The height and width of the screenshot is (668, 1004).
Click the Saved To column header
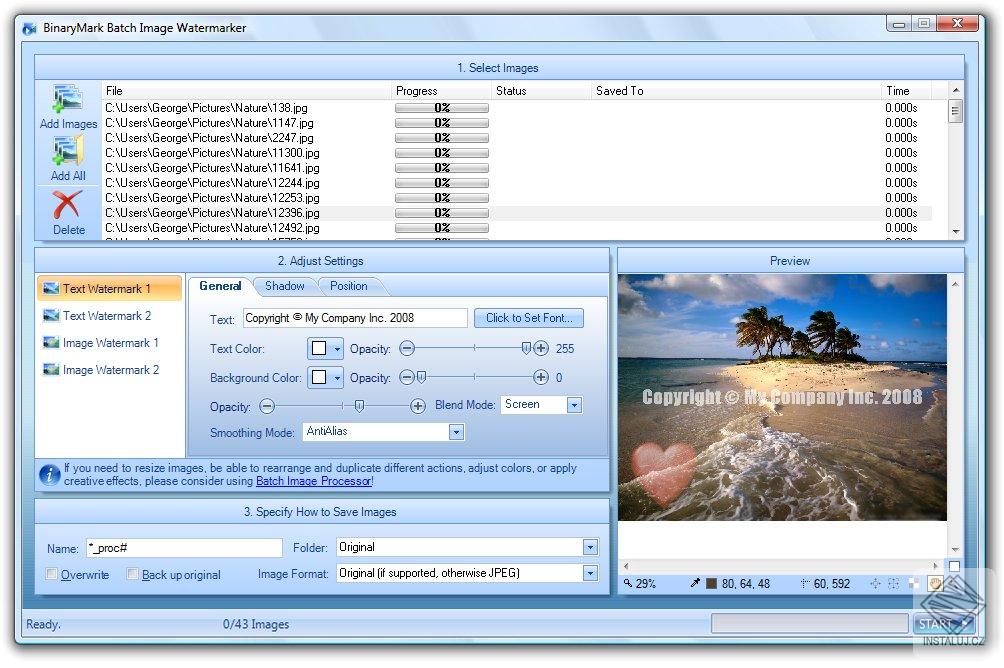(736, 91)
